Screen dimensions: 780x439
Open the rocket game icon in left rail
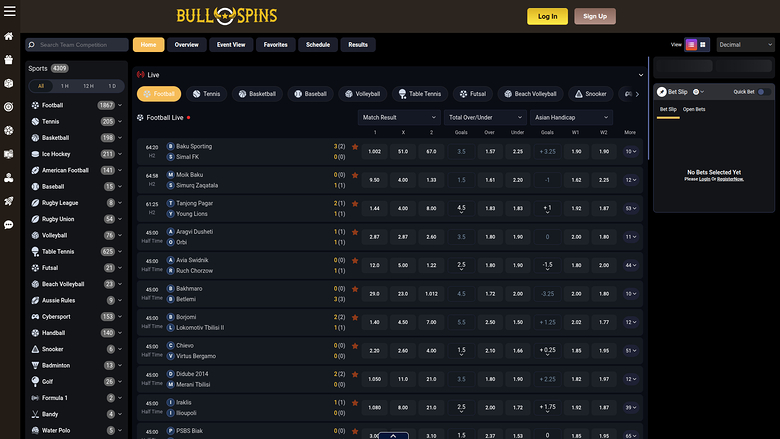pos(8,201)
